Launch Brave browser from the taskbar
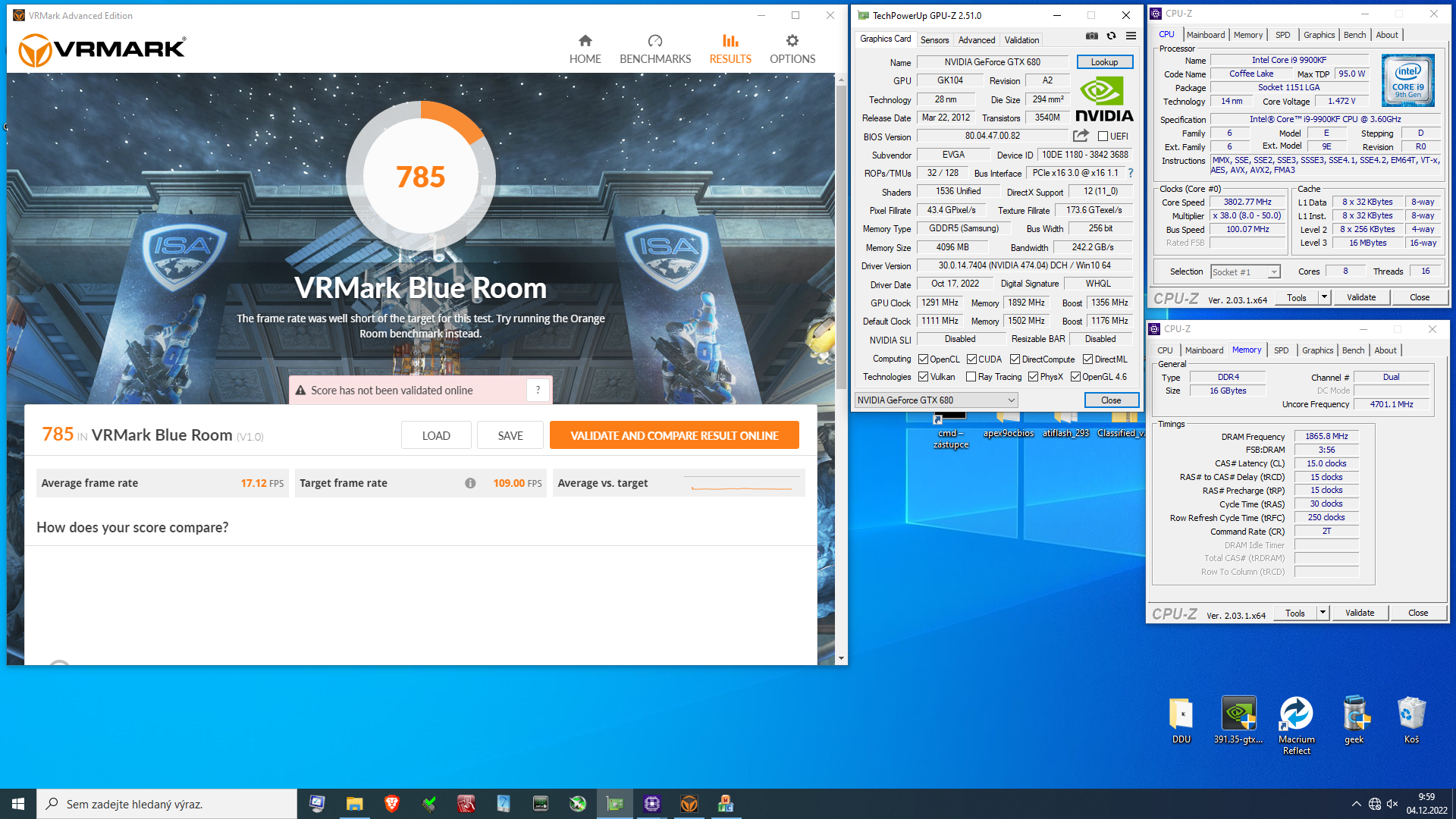Viewport: 1456px width, 819px height. tap(391, 804)
